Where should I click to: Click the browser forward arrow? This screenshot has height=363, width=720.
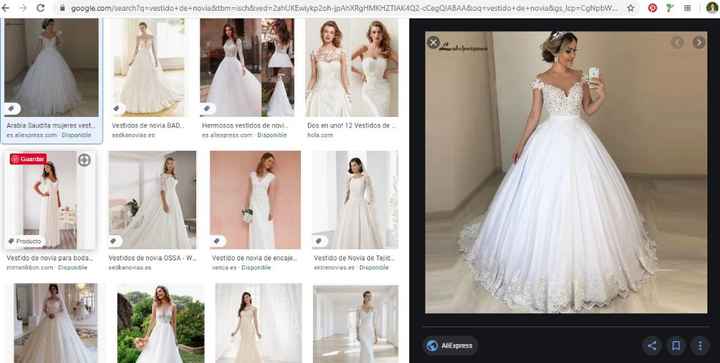pyautogui.click(x=23, y=8)
